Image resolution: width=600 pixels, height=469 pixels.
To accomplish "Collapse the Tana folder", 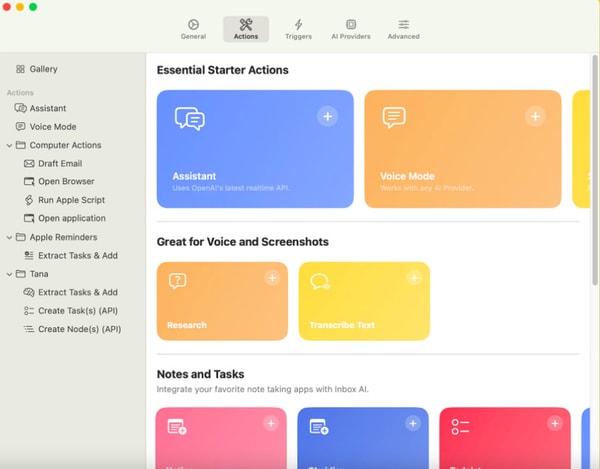I will [9, 273].
